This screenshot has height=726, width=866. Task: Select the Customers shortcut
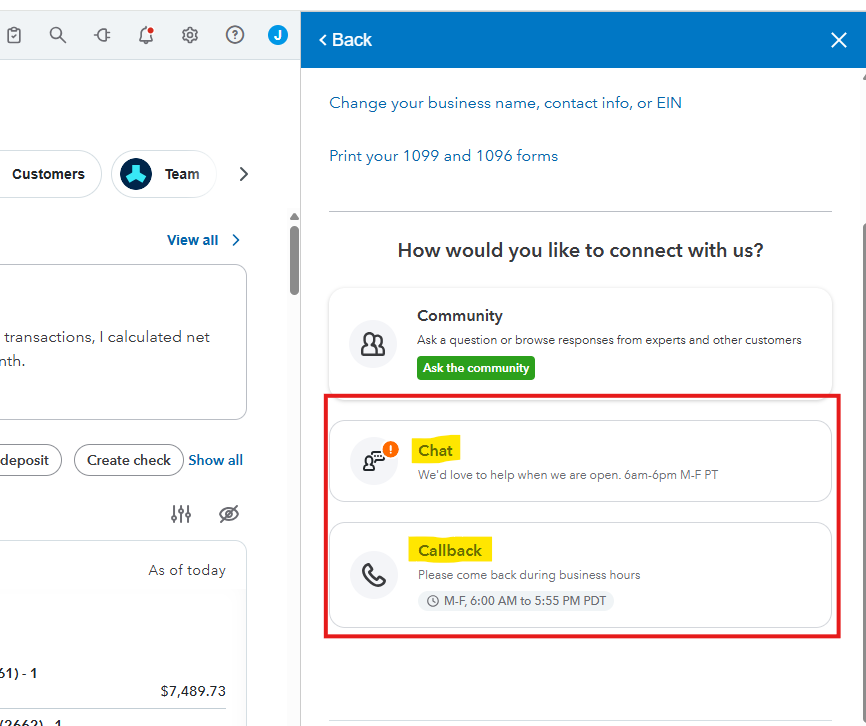[48, 174]
